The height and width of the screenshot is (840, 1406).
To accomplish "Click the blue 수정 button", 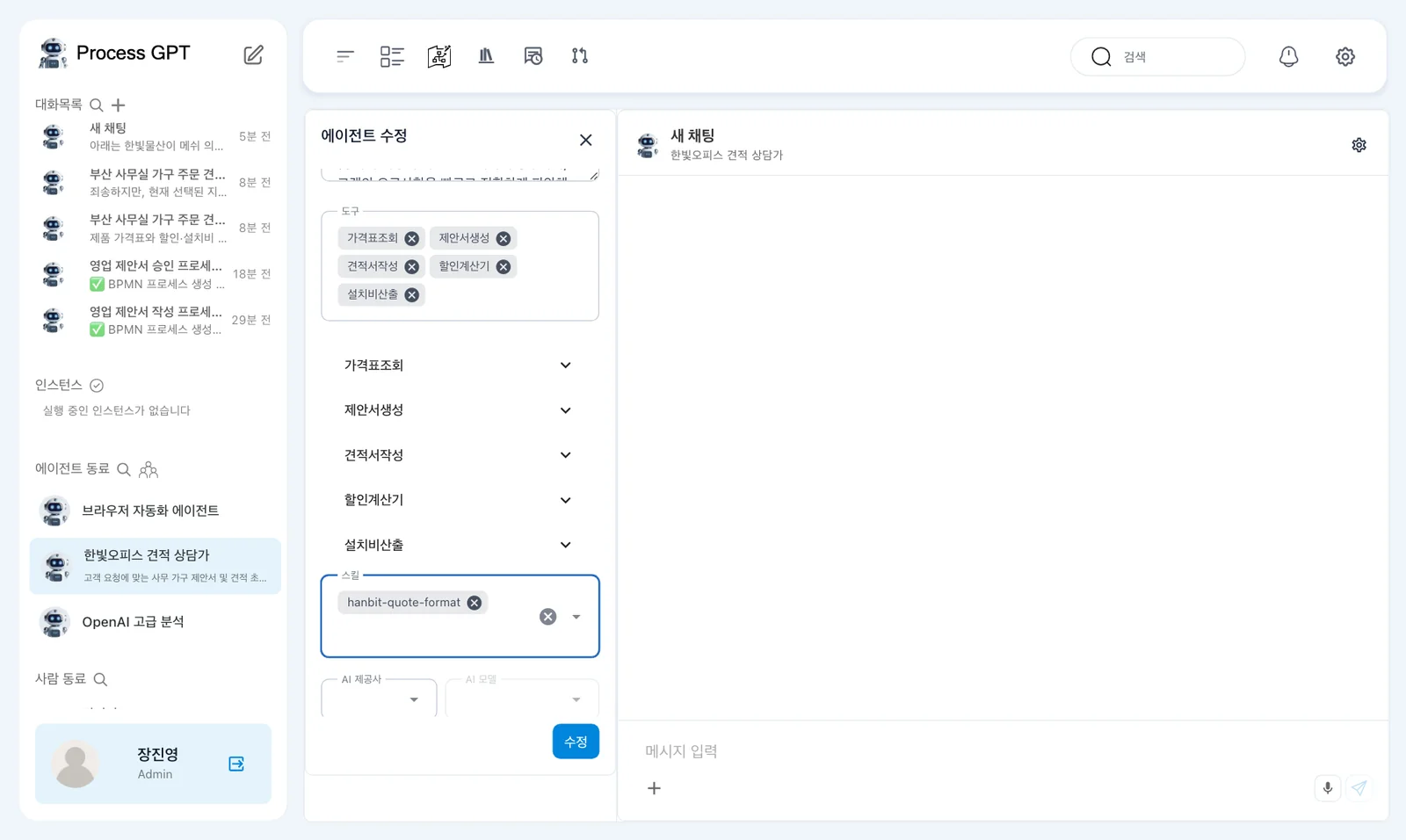I will (x=576, y=742).
